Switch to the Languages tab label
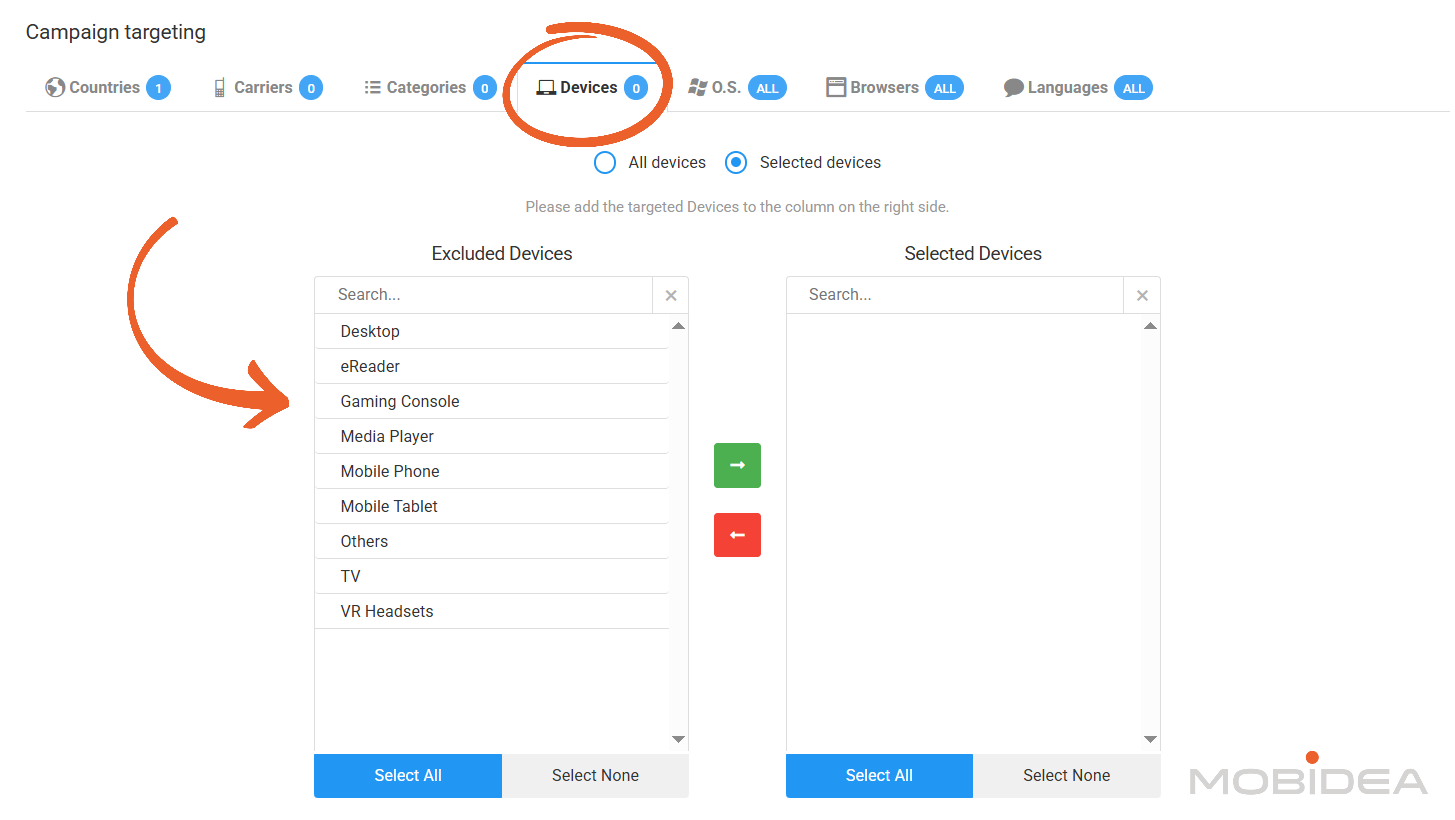1455x820 pixels. [1068, 87]
